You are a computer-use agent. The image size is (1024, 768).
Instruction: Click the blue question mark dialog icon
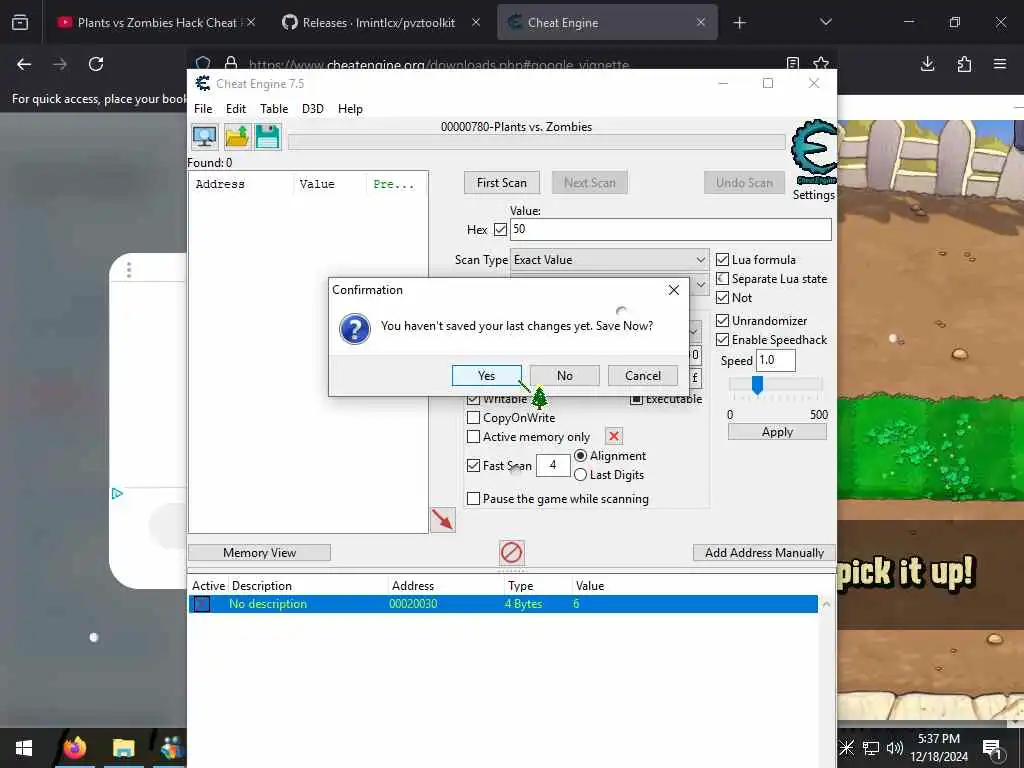355,328
